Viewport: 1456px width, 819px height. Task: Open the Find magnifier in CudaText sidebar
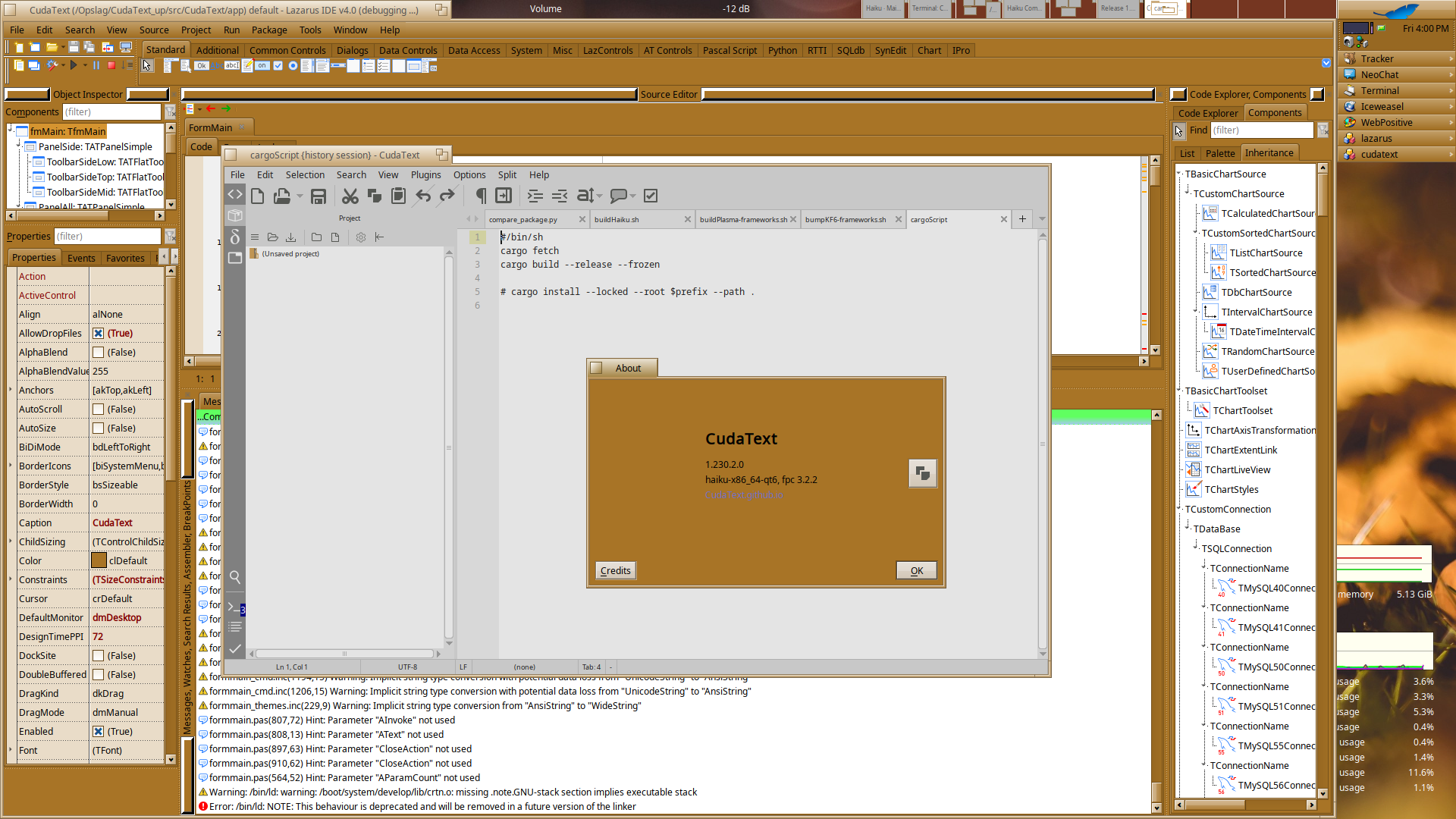click(x=235, y=578)
